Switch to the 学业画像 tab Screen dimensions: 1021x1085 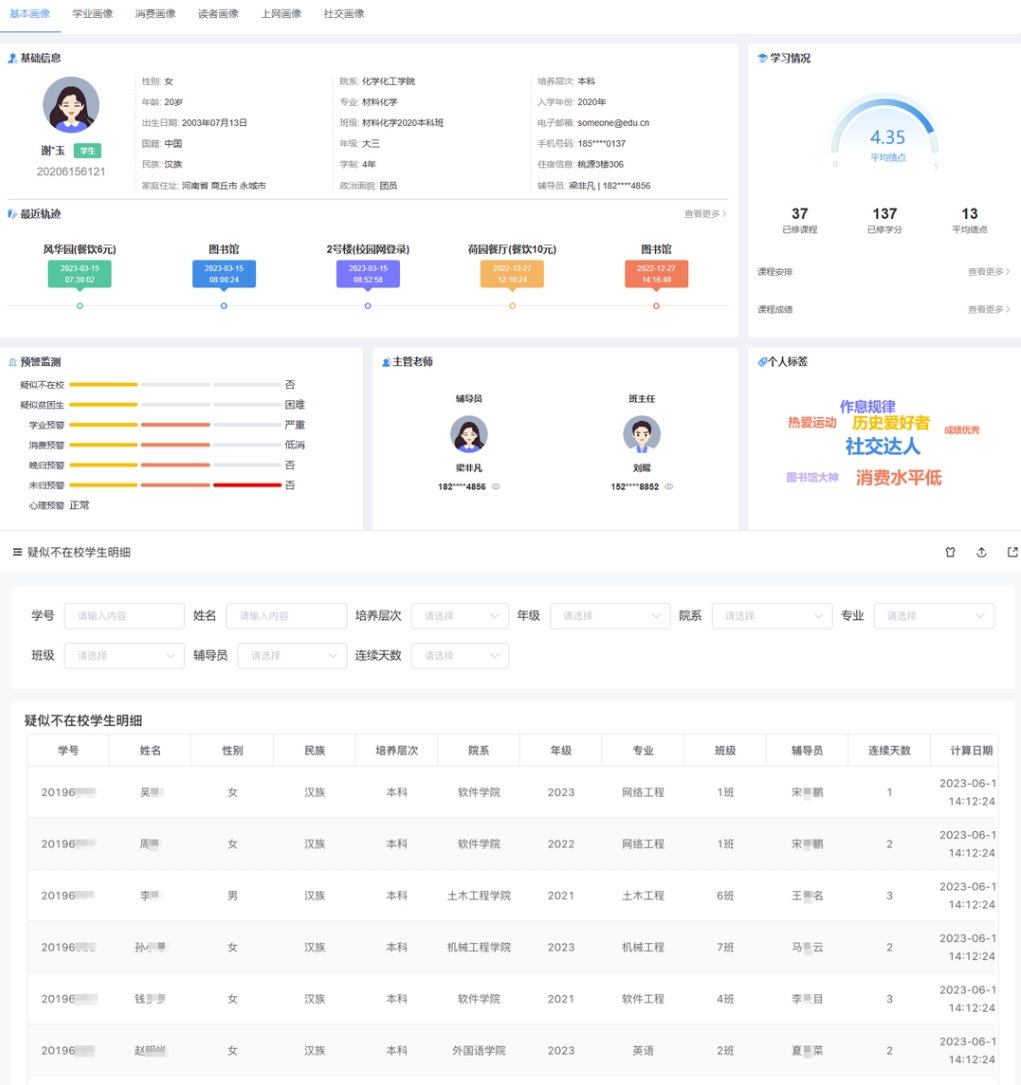click(x=93, y=14)
